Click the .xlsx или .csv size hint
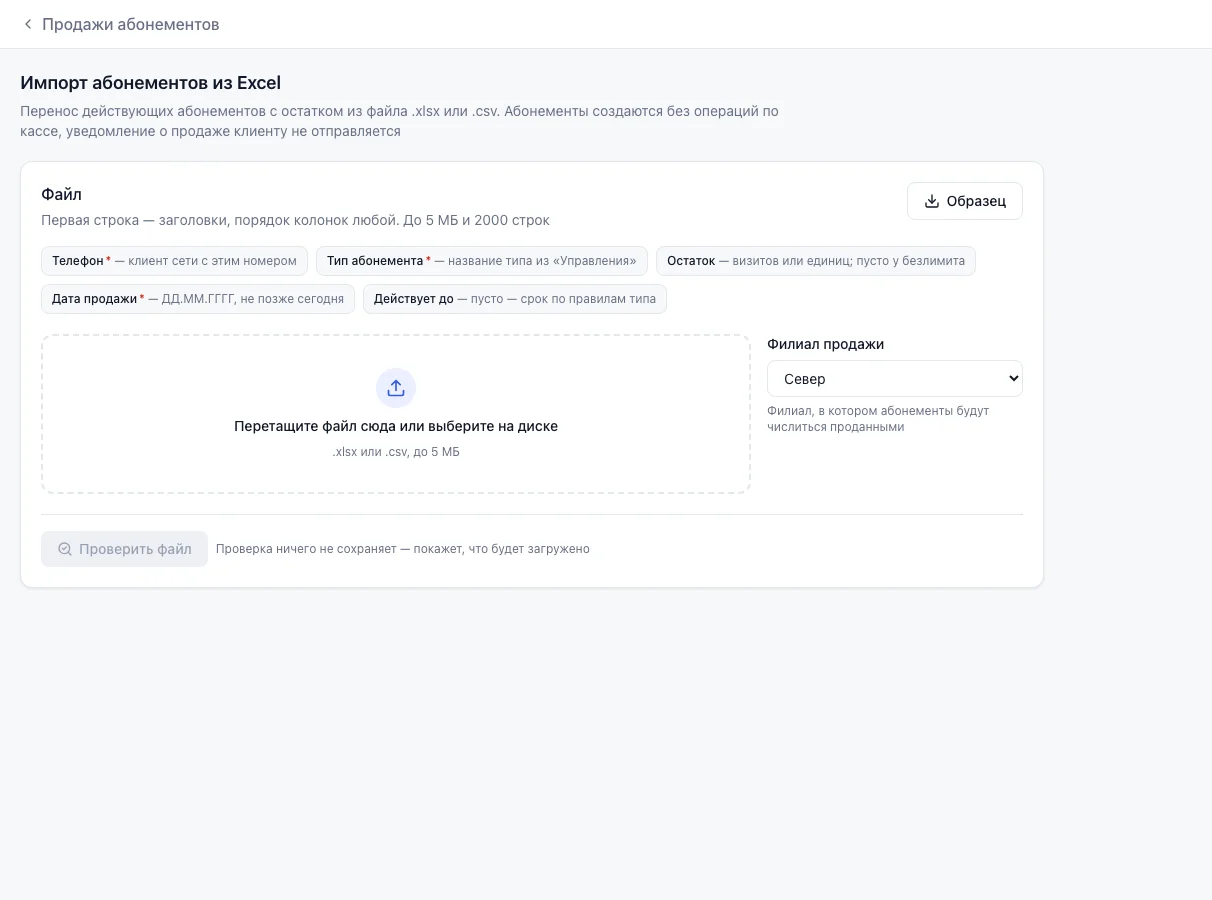Image resolution: width=1212 pixels, height=900 pixels. tap(396, 452)
